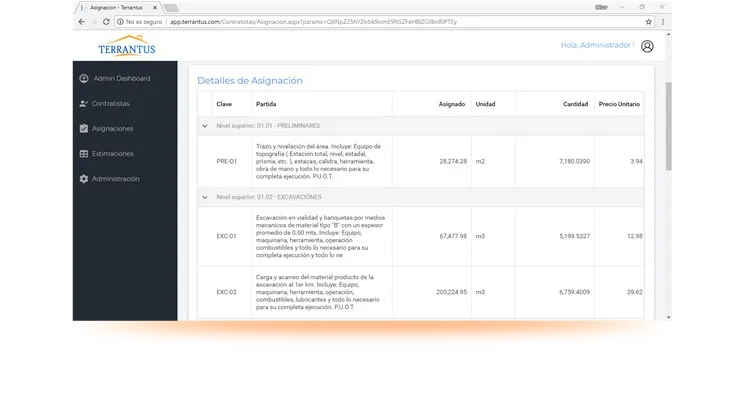Click asignado value 28,274.28
743x404 pixels.
(x=453, y=162)
